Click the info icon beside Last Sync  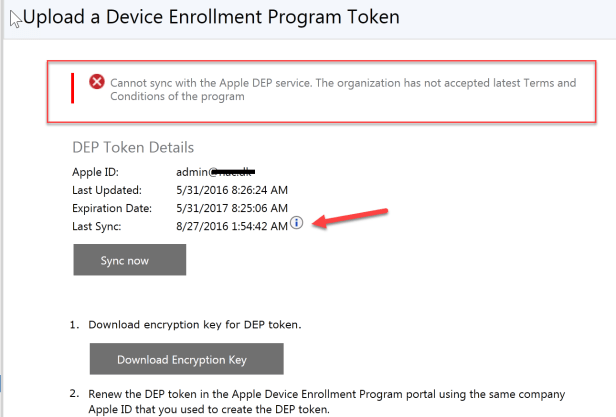pyautogui.click(x=296, y=225)
